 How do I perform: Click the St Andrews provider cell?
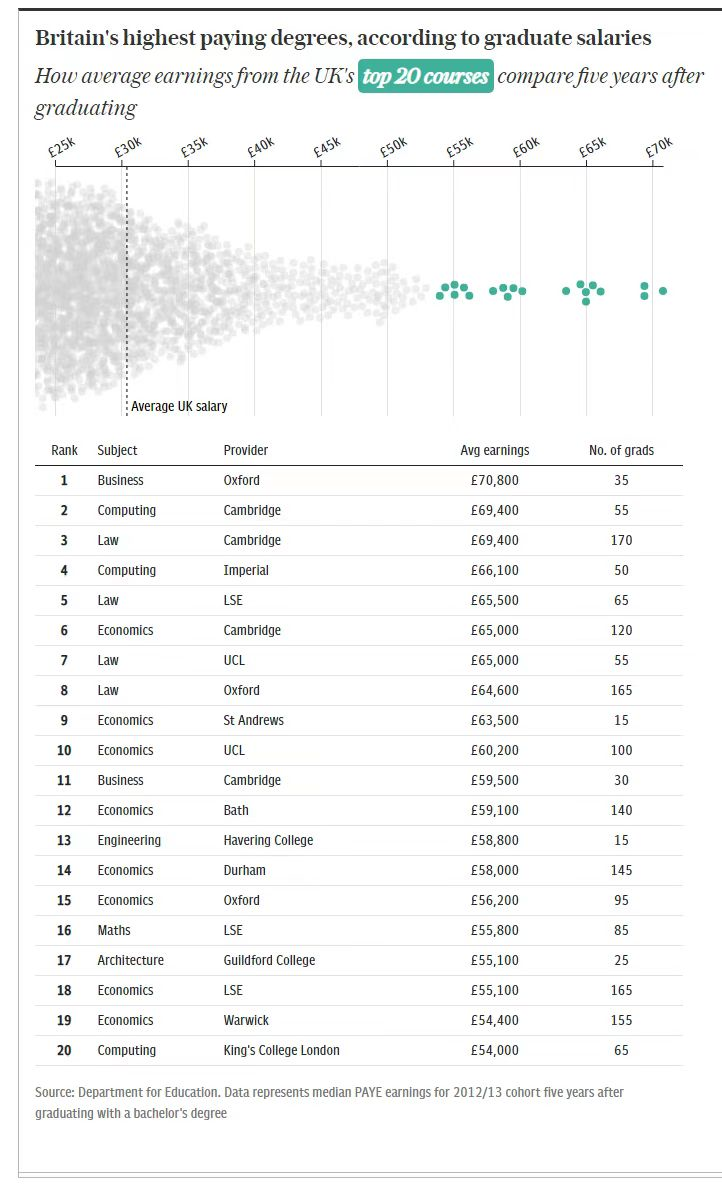click(x=253, y=720)
